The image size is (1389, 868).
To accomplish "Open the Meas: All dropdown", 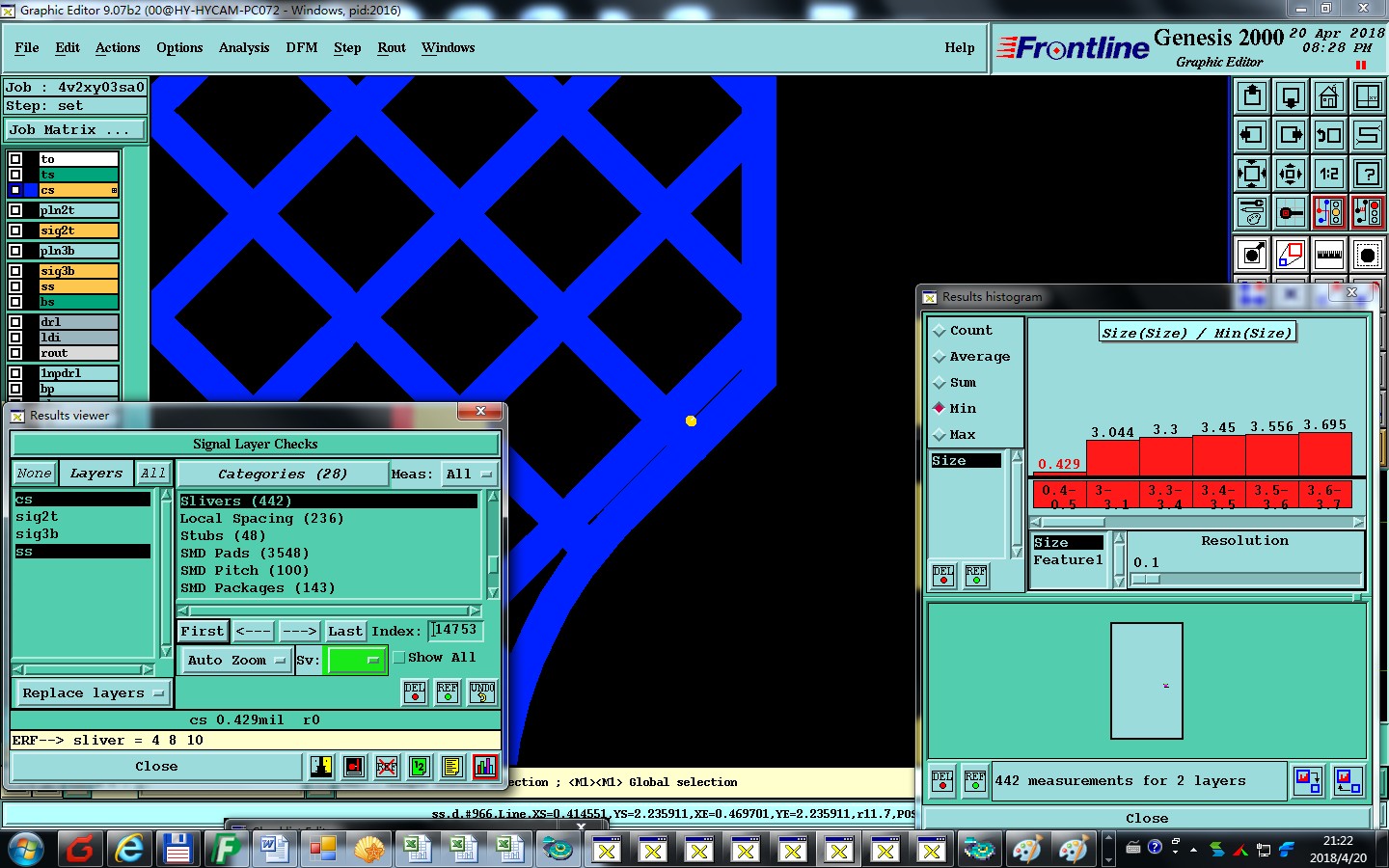I will point(469,475).
